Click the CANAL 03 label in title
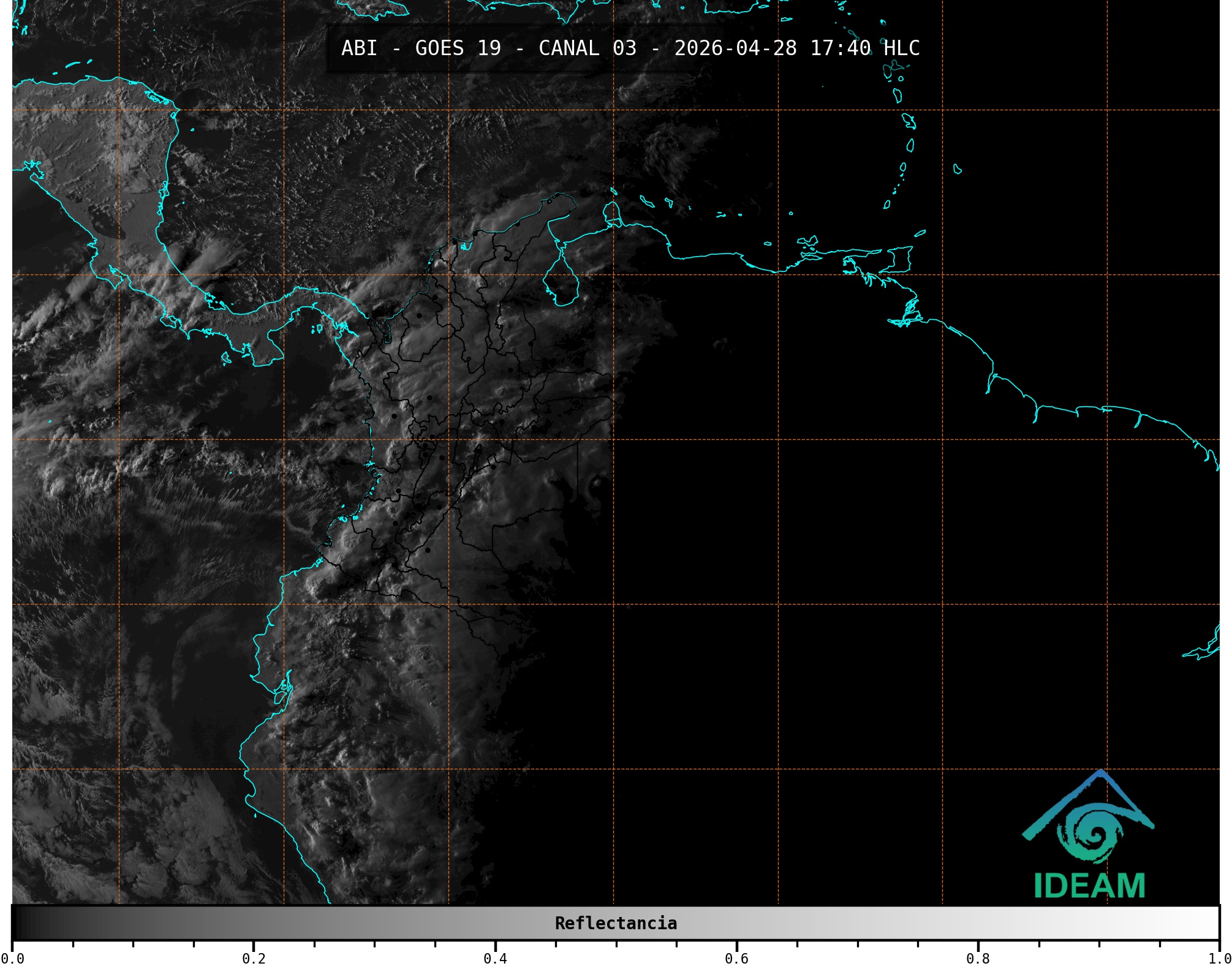1232x966 pixels. coord(587,48)
